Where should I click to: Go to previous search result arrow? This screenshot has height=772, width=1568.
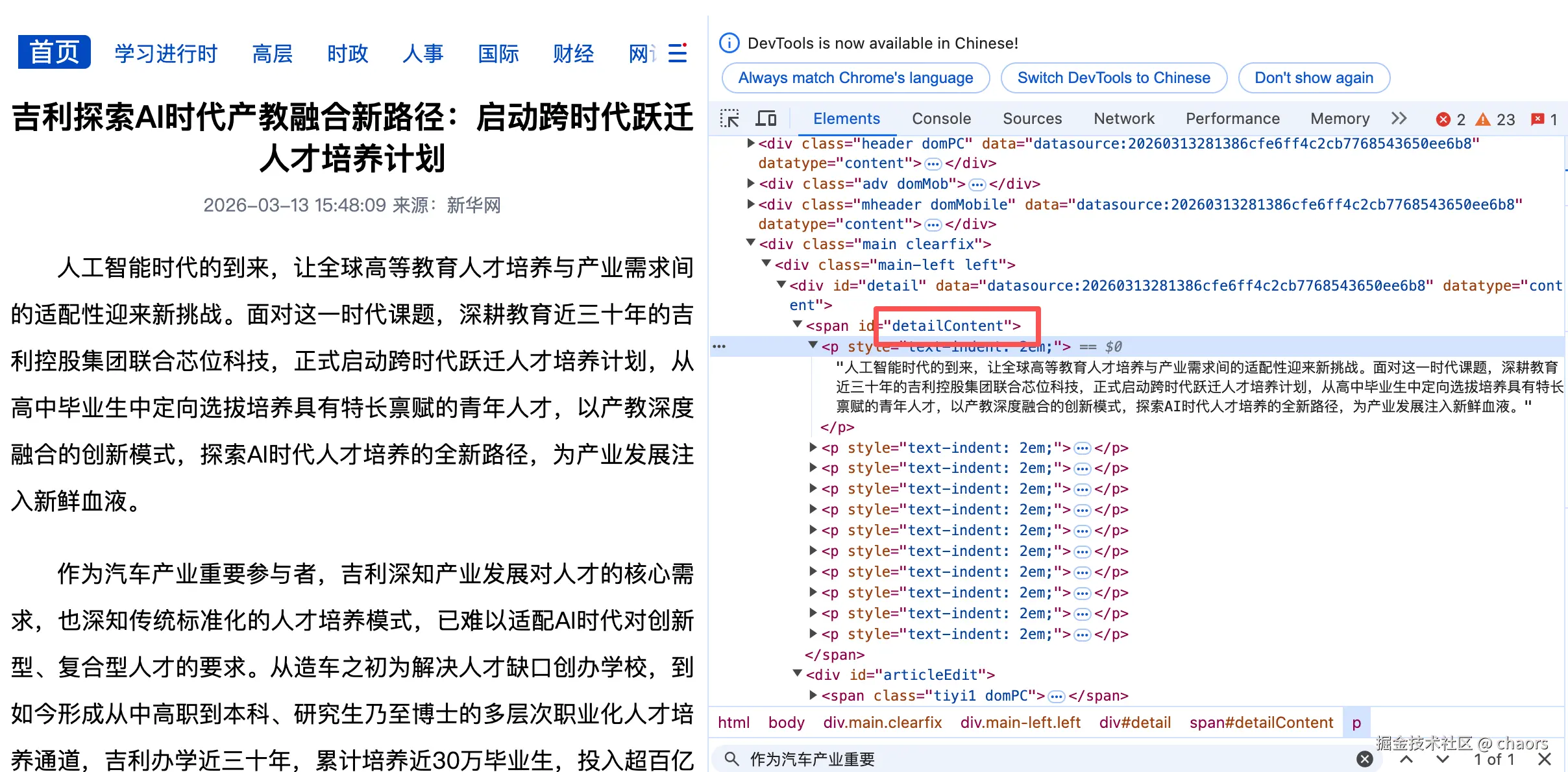1406,759
